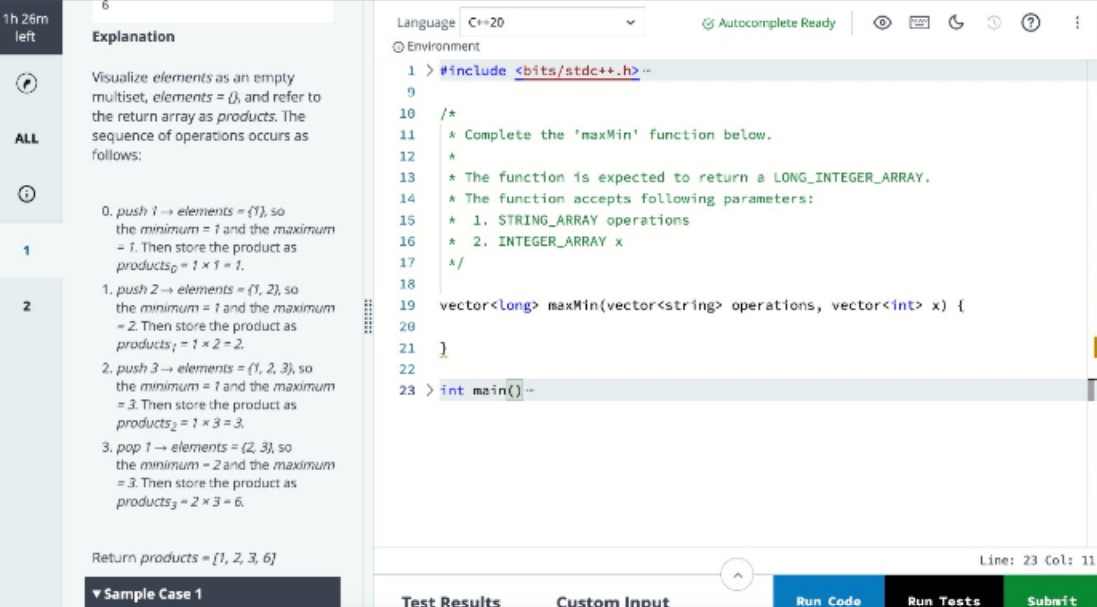Open the Custom Input tab
Image resolution: width=1097 pixels, height=607 pixels.
pyautogui.click(x=612, y=601)
